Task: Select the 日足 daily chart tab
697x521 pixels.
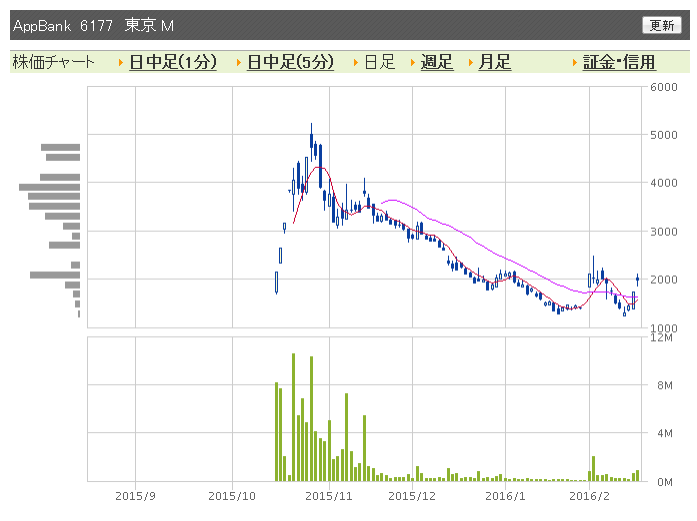Action: coord(380,62)
